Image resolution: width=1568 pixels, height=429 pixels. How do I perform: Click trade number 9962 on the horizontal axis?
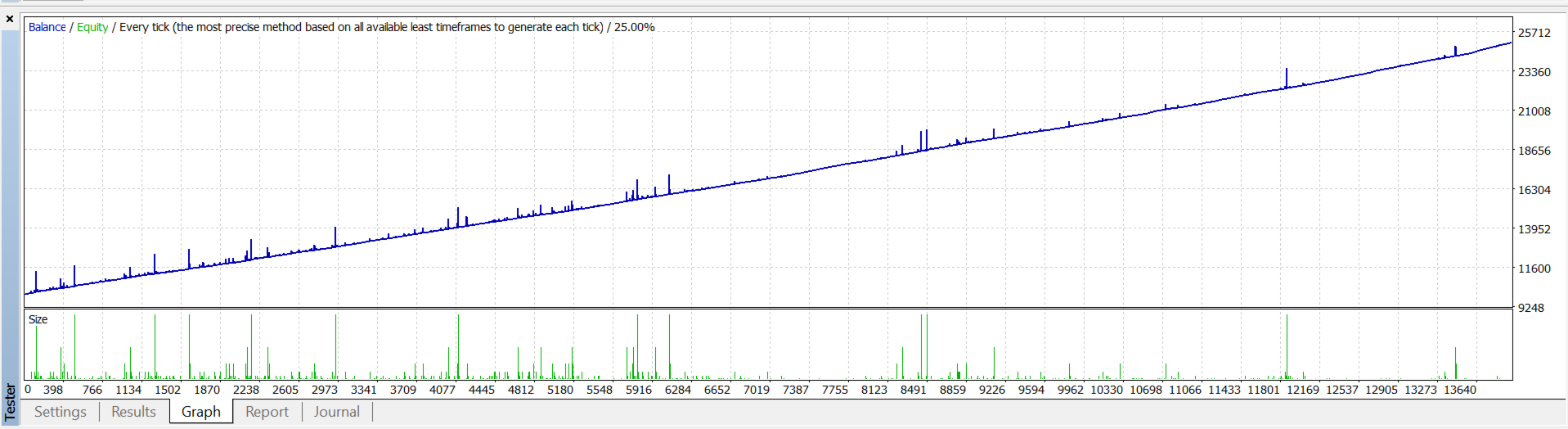pyautogui.click(x=1071, y=390)
